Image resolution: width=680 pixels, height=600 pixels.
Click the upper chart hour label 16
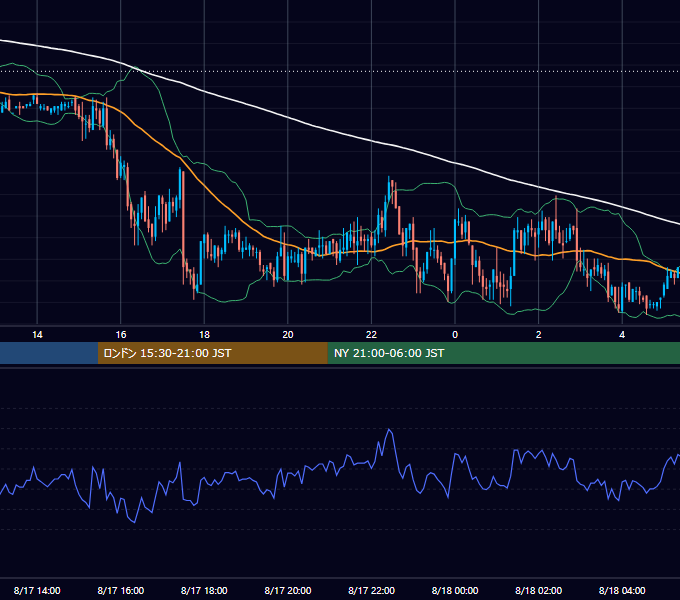(x=121, y=335)
